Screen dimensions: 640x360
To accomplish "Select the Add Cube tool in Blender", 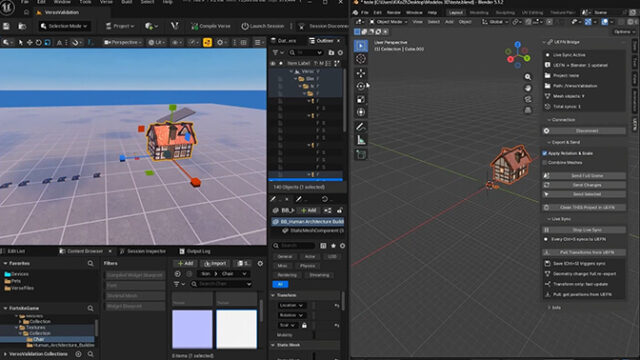I will click(x=361, y=155).
